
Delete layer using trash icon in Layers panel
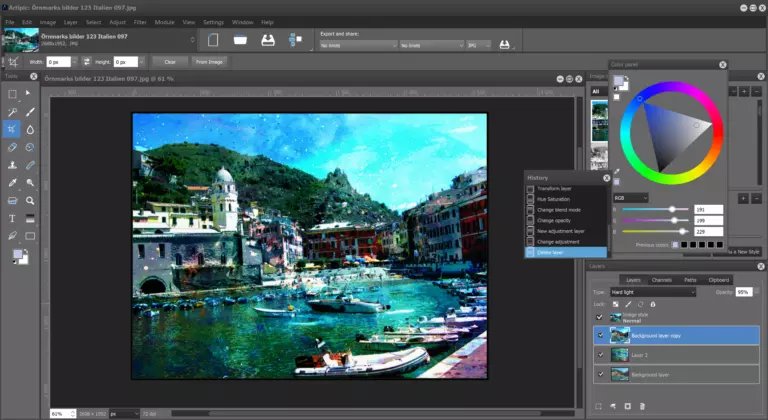644,407
